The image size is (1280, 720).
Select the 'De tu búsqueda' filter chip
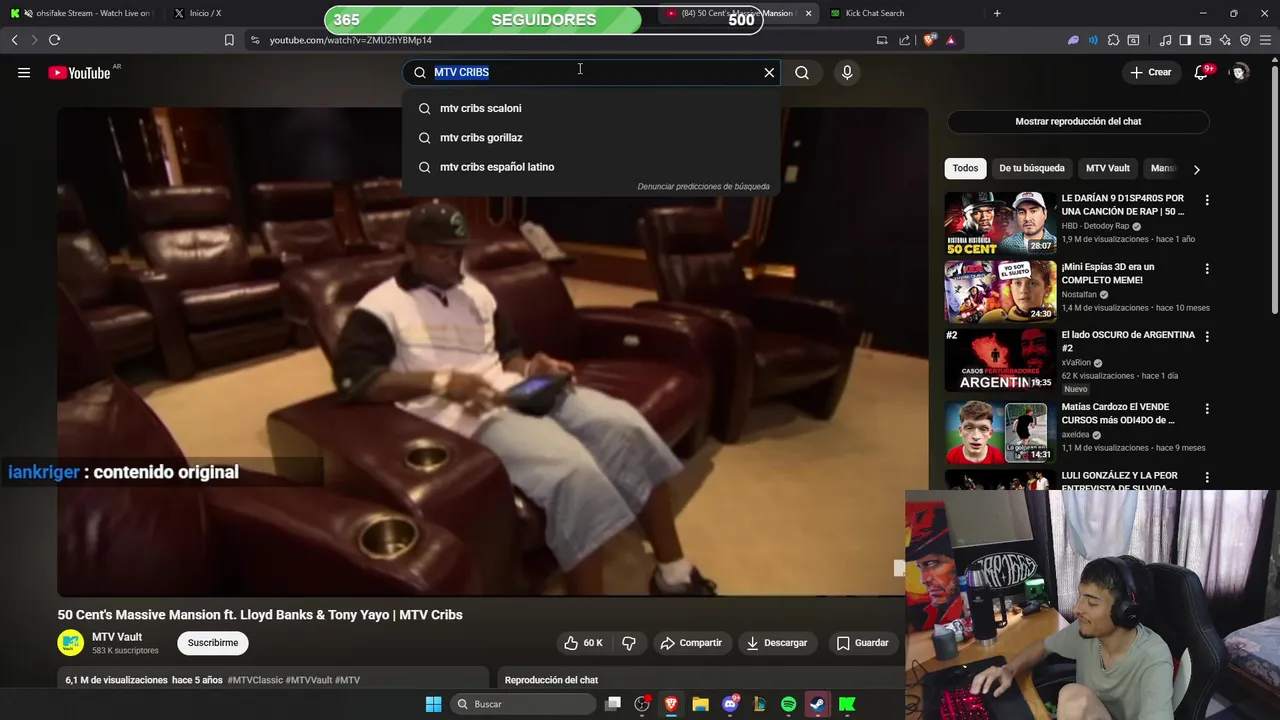pyautogui.click(x=1032, y=168)
